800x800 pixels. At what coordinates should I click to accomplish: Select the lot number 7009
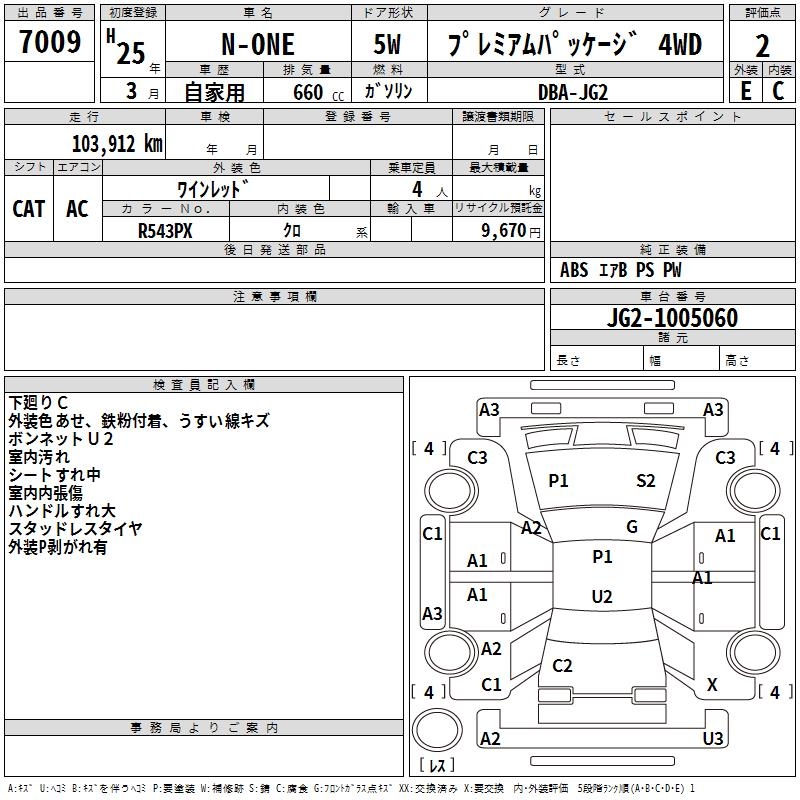coord(49,43)
